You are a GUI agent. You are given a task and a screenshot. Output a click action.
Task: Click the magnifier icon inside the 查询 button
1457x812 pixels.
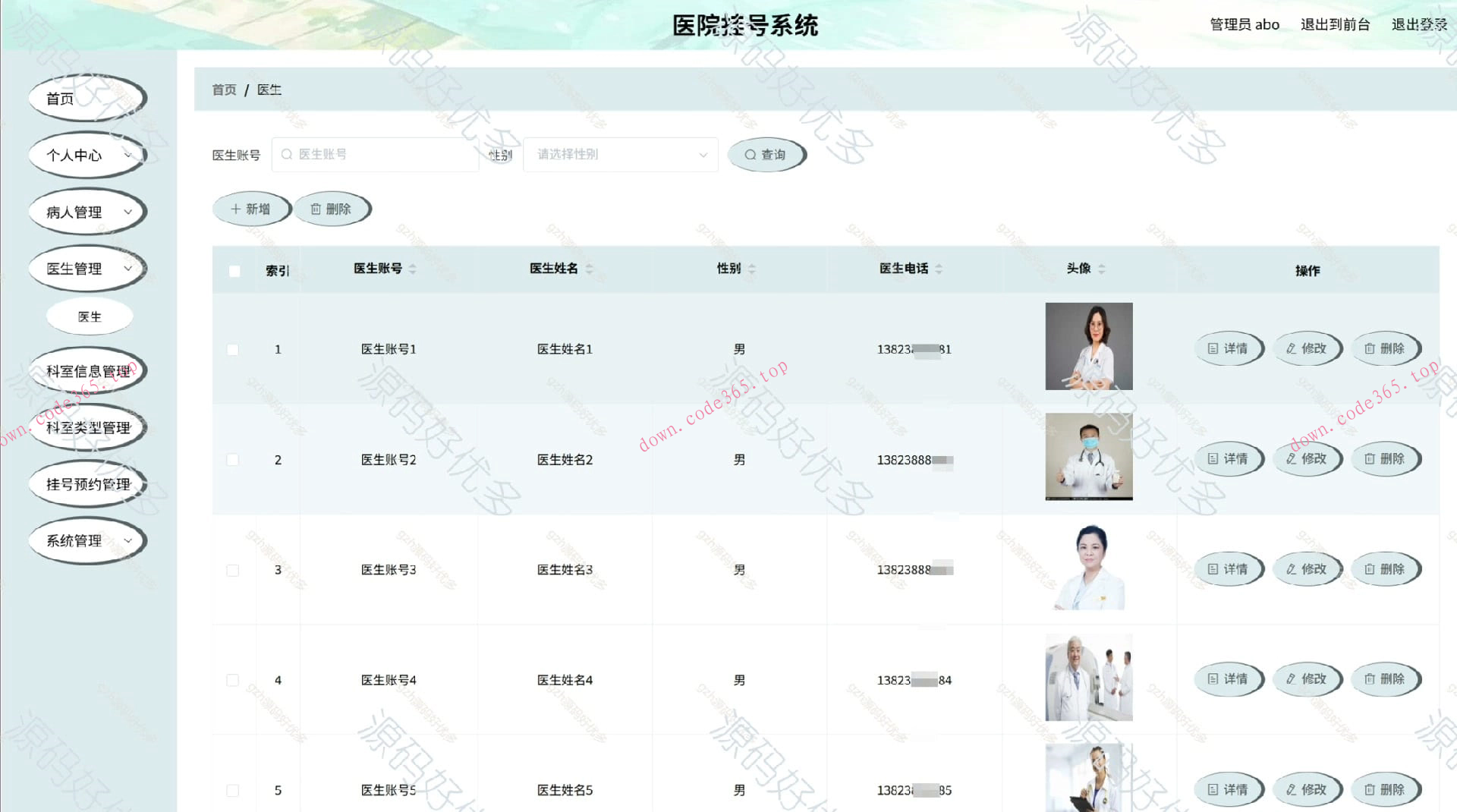click(750, 154)
